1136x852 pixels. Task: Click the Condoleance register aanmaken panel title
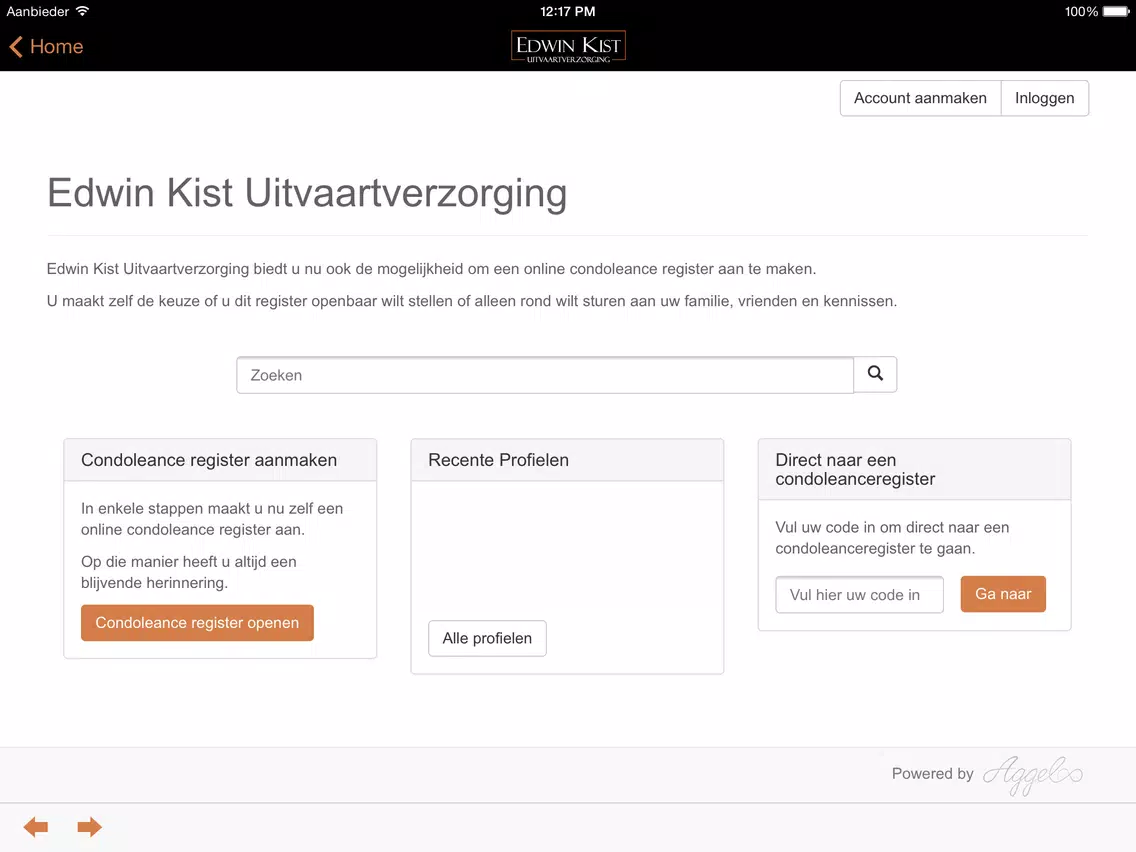pos(209,460)
